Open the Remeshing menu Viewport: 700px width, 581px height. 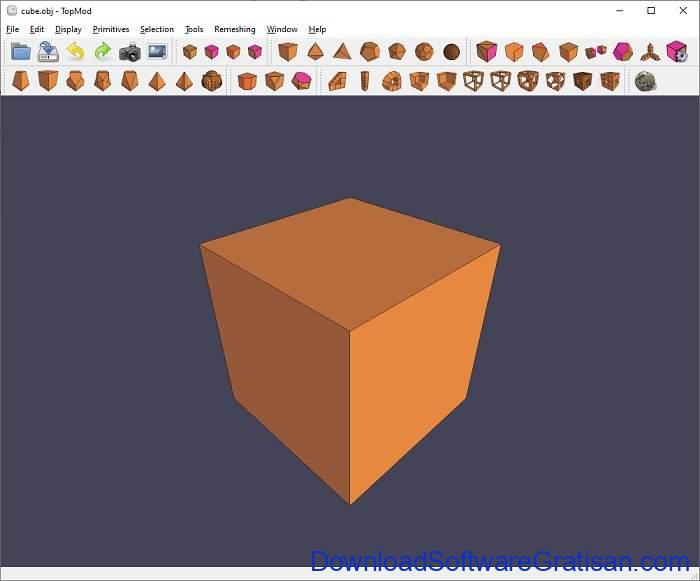235,29
